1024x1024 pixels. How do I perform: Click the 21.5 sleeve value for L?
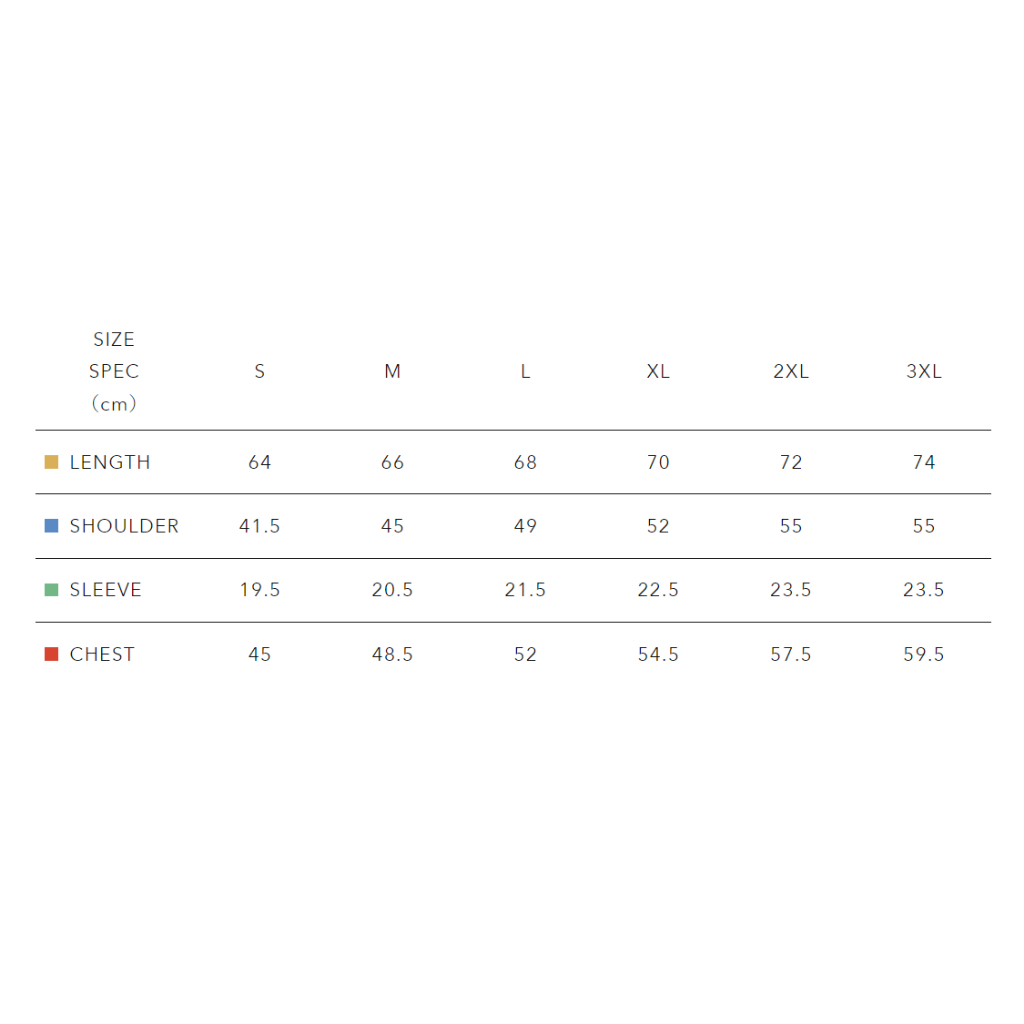pyautogui.click(x=525, y=590)
